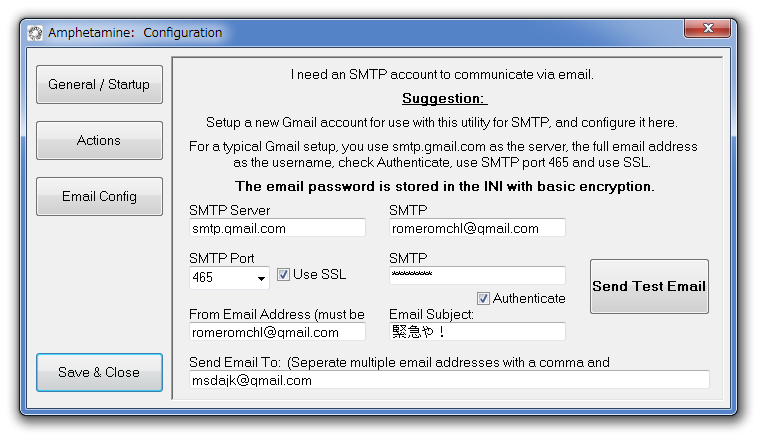Toggle the Authenticate checkbox
Viewport: 757px width, 439px height.
[x=483, y=298]
